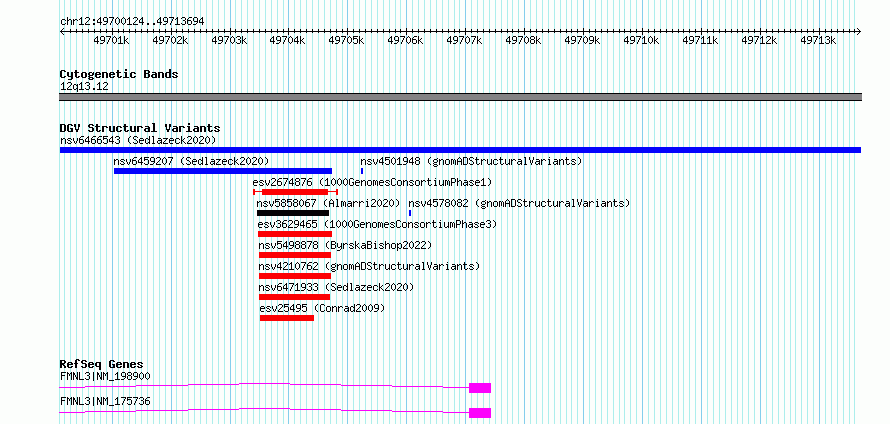Click the chr12:49700124..49713694 region label

(132, 21)
